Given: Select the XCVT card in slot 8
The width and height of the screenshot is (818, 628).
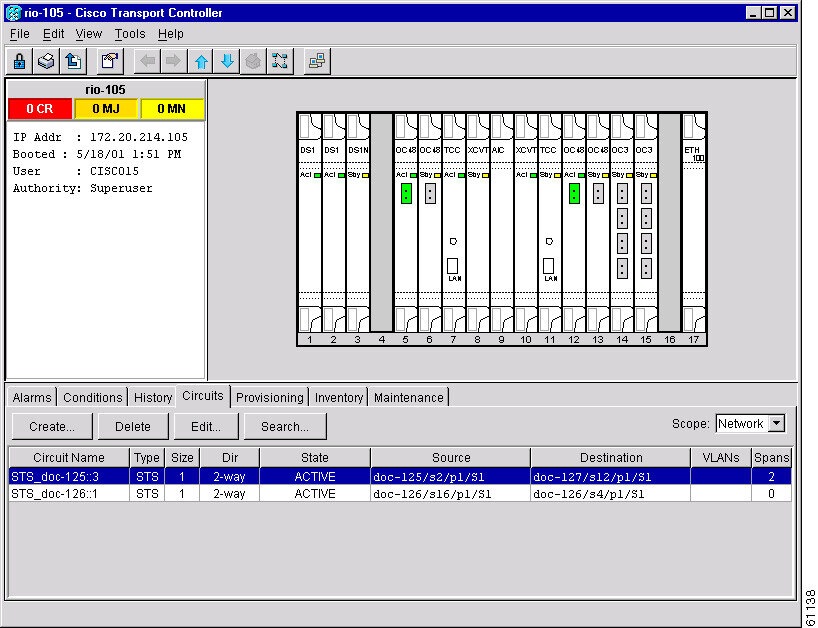Looking at the screenshot, I should [x=478, y=223].
